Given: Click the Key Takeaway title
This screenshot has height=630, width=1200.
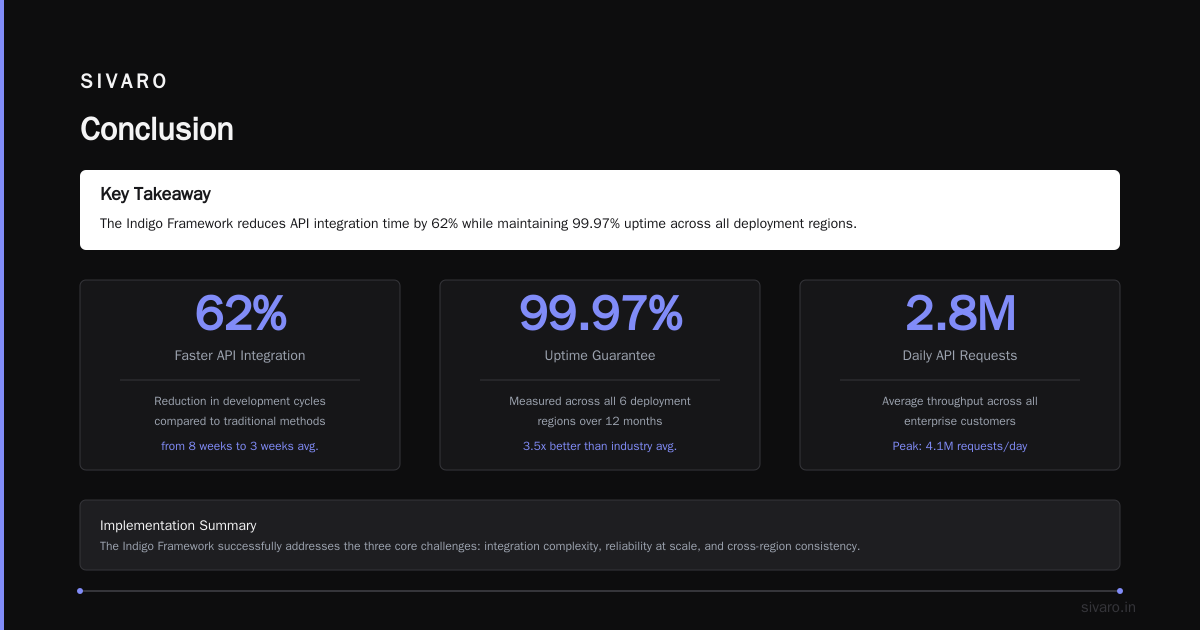Looking at the screenshot, I should [155, 194].
